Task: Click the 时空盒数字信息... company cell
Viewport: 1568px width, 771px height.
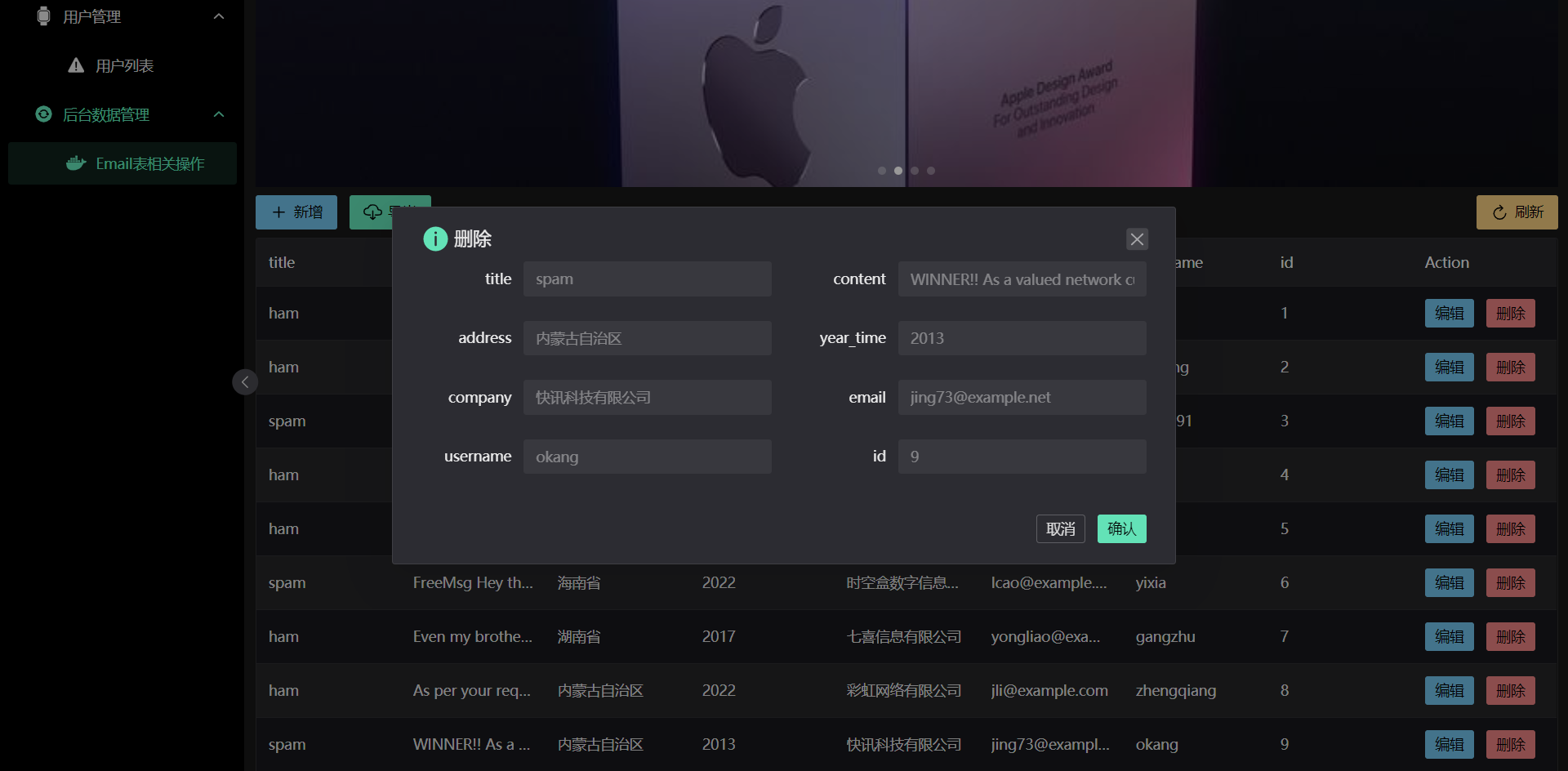Action: [x=902, y=583]
